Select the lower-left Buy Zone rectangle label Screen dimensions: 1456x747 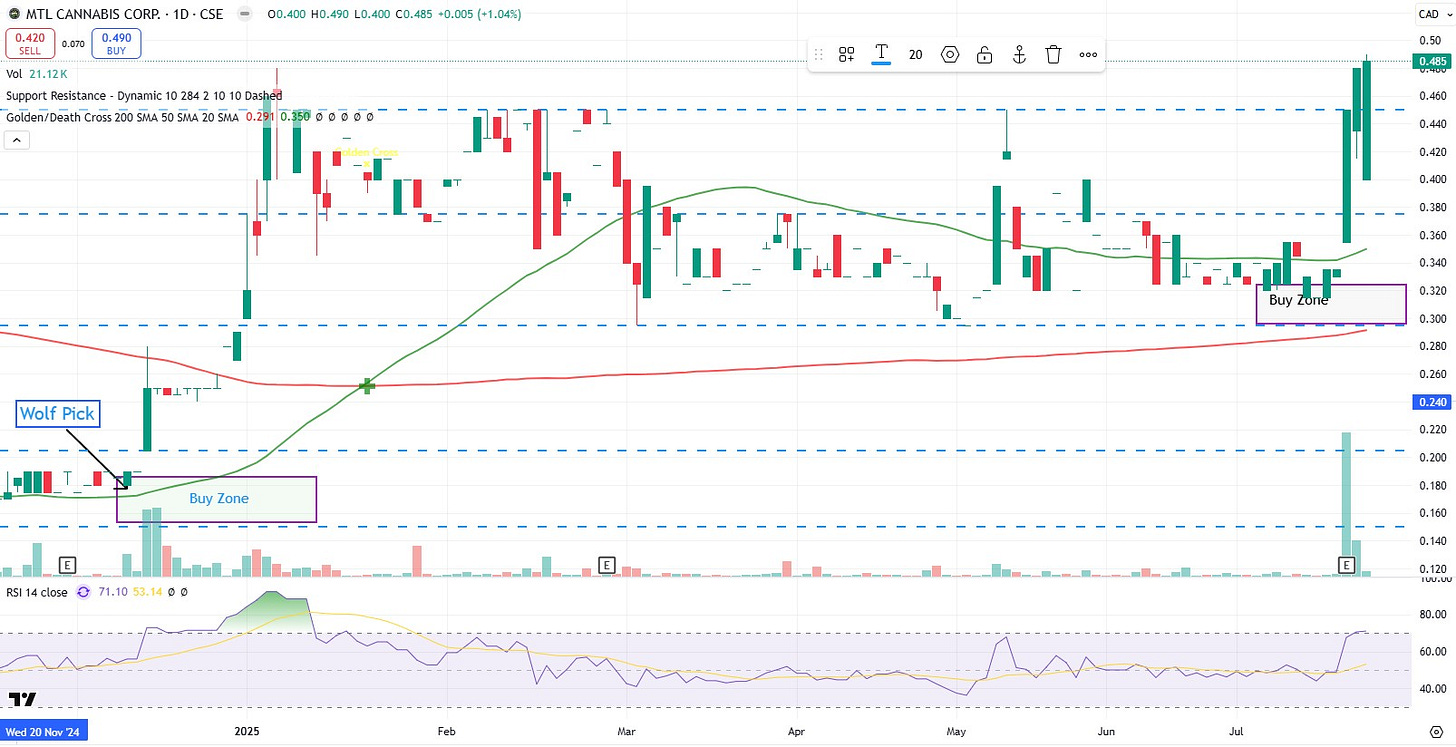click(x=219, y=498)
